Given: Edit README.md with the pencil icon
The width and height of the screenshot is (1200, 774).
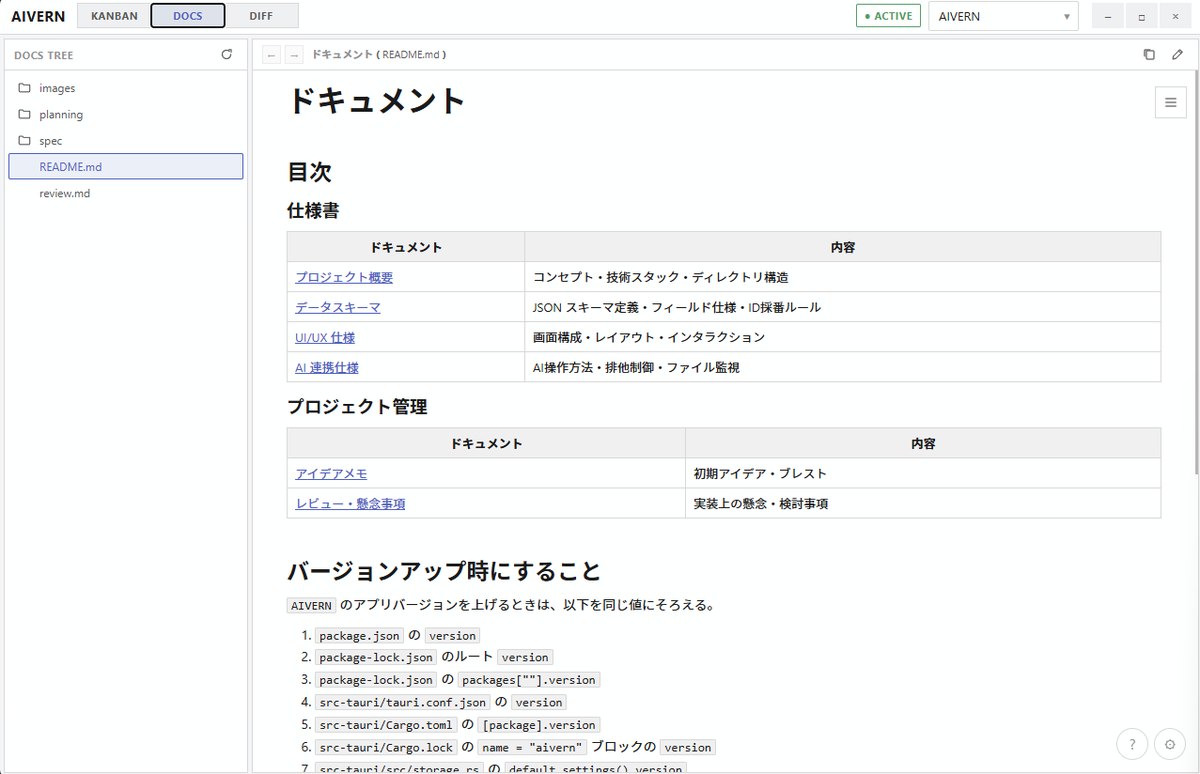Looking at the screenshot, I should point(1177,55).
